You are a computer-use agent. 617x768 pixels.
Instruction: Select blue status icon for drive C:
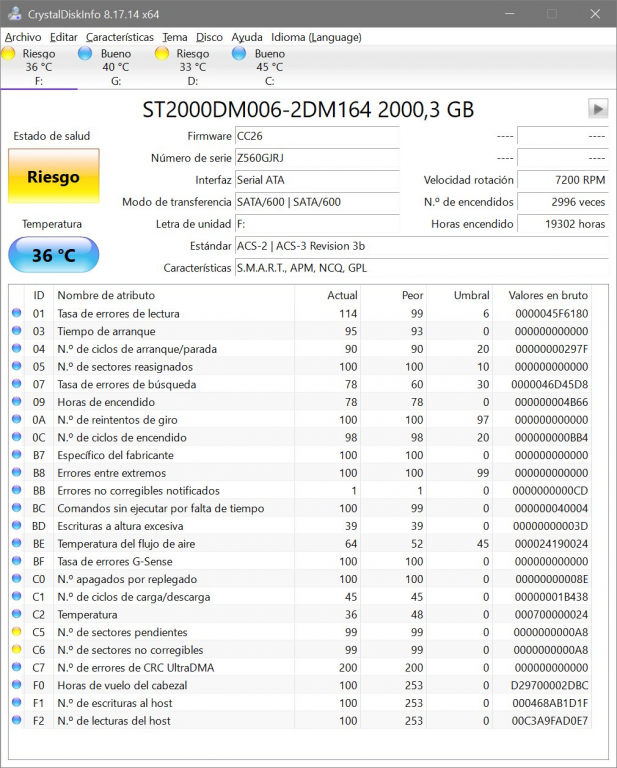click(x=239, y=54)
